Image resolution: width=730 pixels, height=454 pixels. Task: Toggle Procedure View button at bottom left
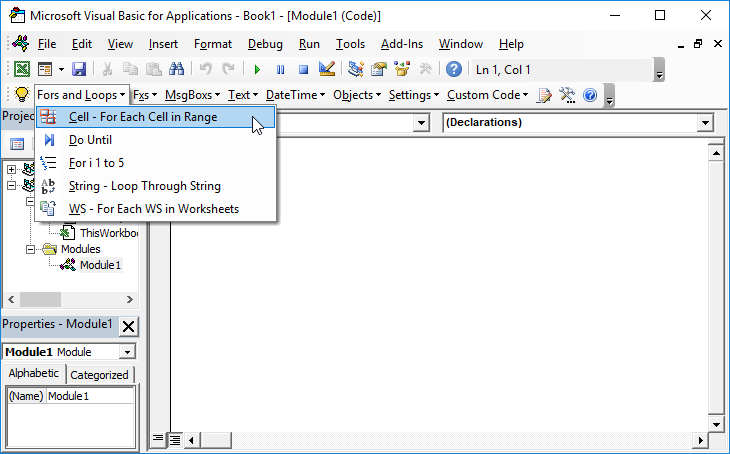pyautogui.click(x=158, y=439)
